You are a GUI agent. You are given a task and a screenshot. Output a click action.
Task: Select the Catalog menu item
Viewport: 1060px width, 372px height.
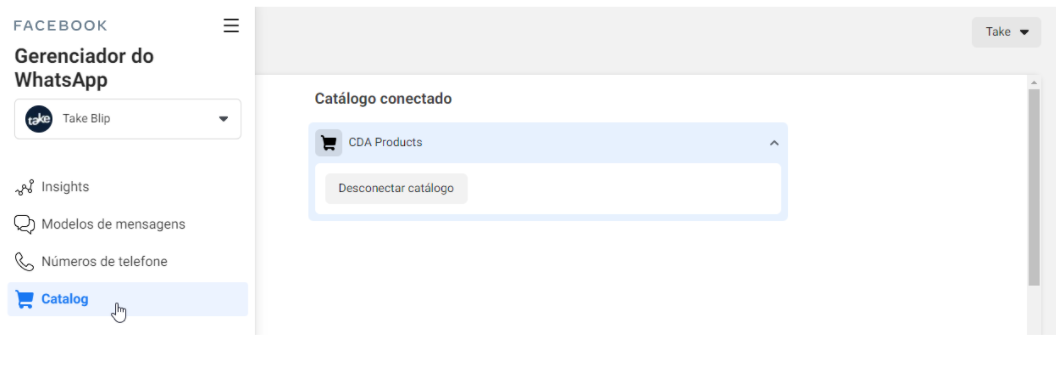(128, 299)
